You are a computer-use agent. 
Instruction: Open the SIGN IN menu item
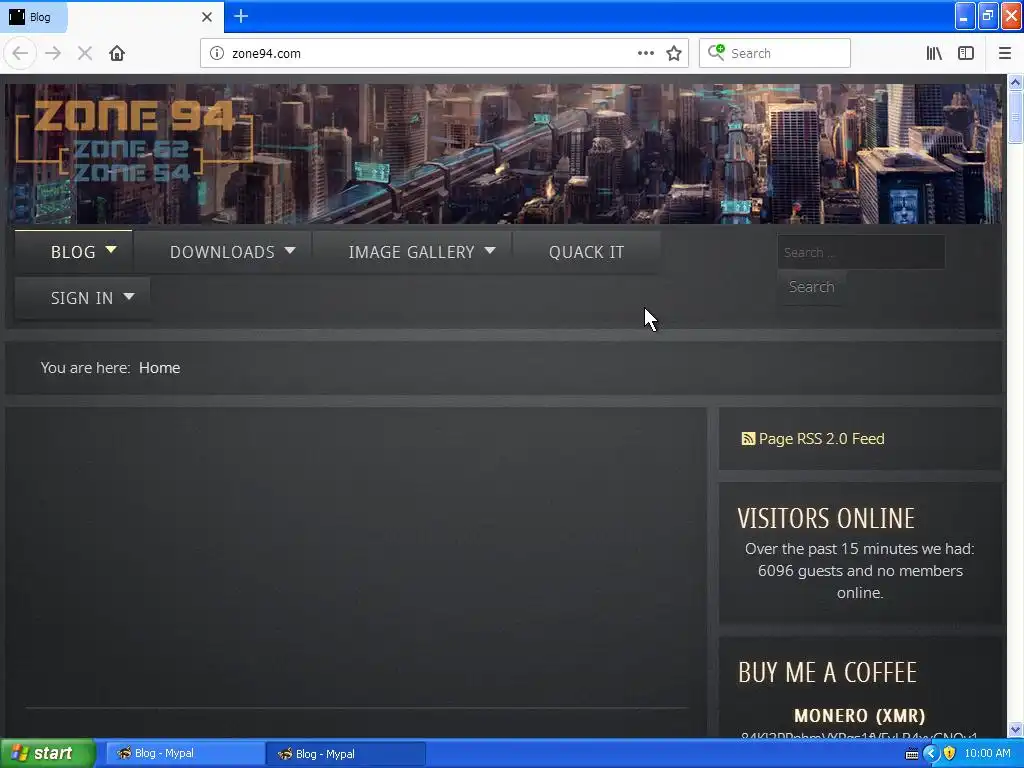[82, 298]
